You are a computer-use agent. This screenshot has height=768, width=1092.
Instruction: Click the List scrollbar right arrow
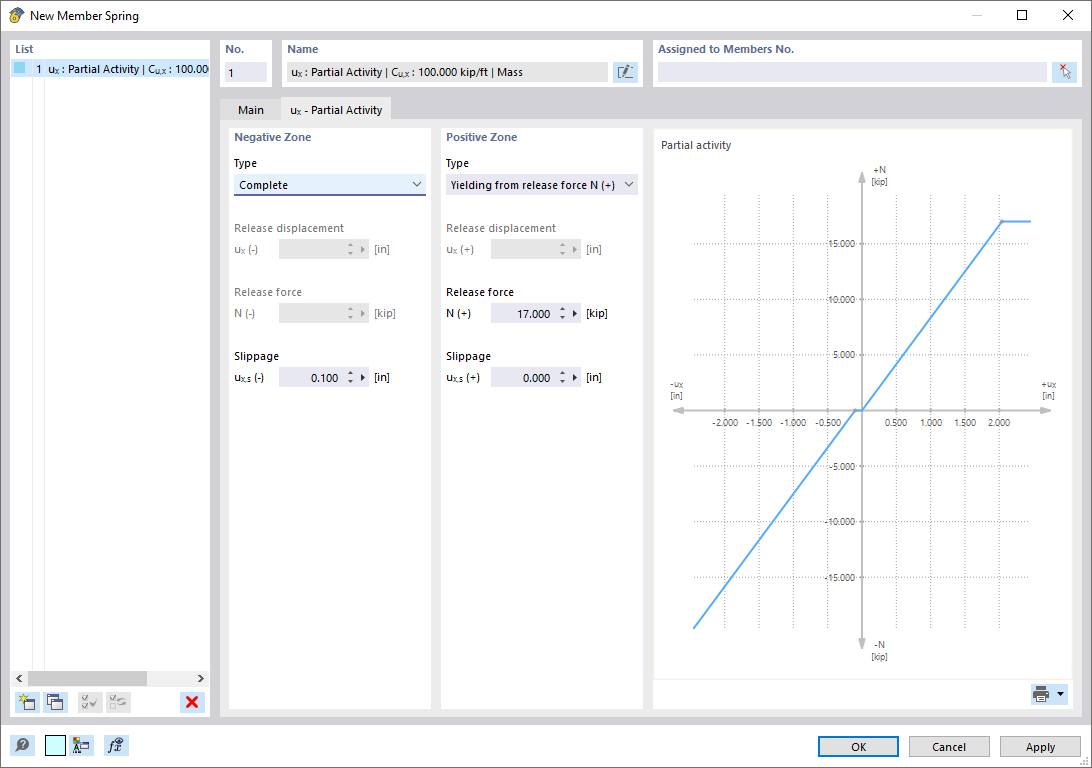[x=201, y=678]
